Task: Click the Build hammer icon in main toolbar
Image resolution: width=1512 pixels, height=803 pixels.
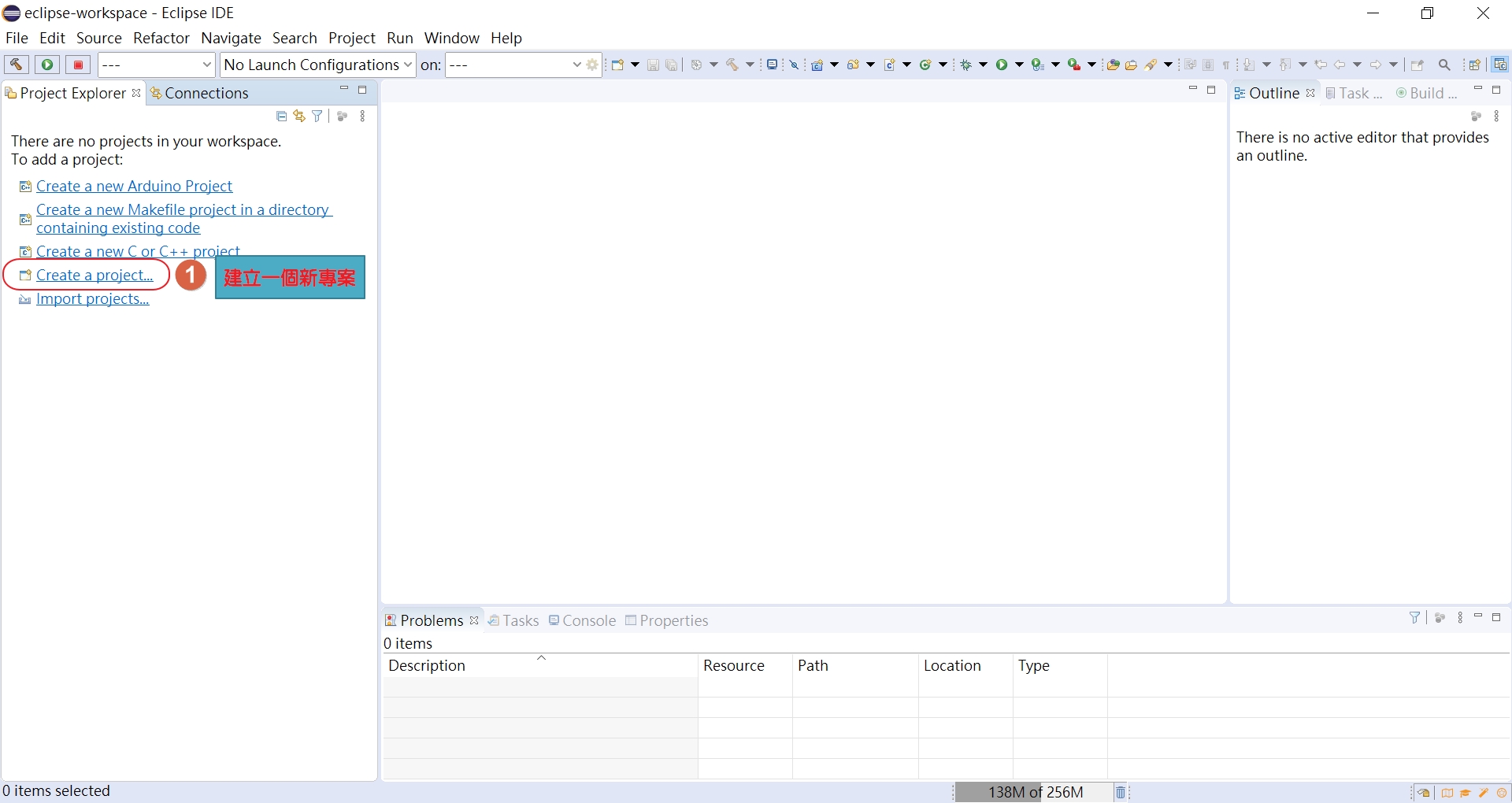Action: click(732, 65)
